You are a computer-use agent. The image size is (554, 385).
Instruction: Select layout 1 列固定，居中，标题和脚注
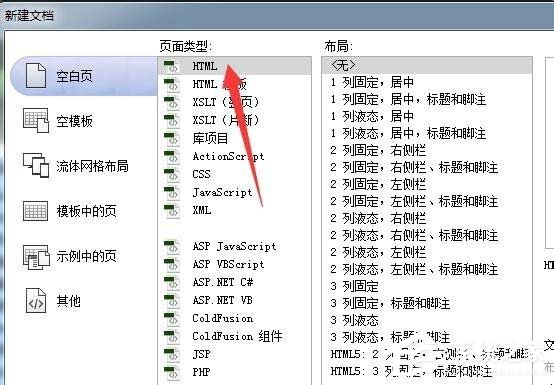tap(408, 99)
